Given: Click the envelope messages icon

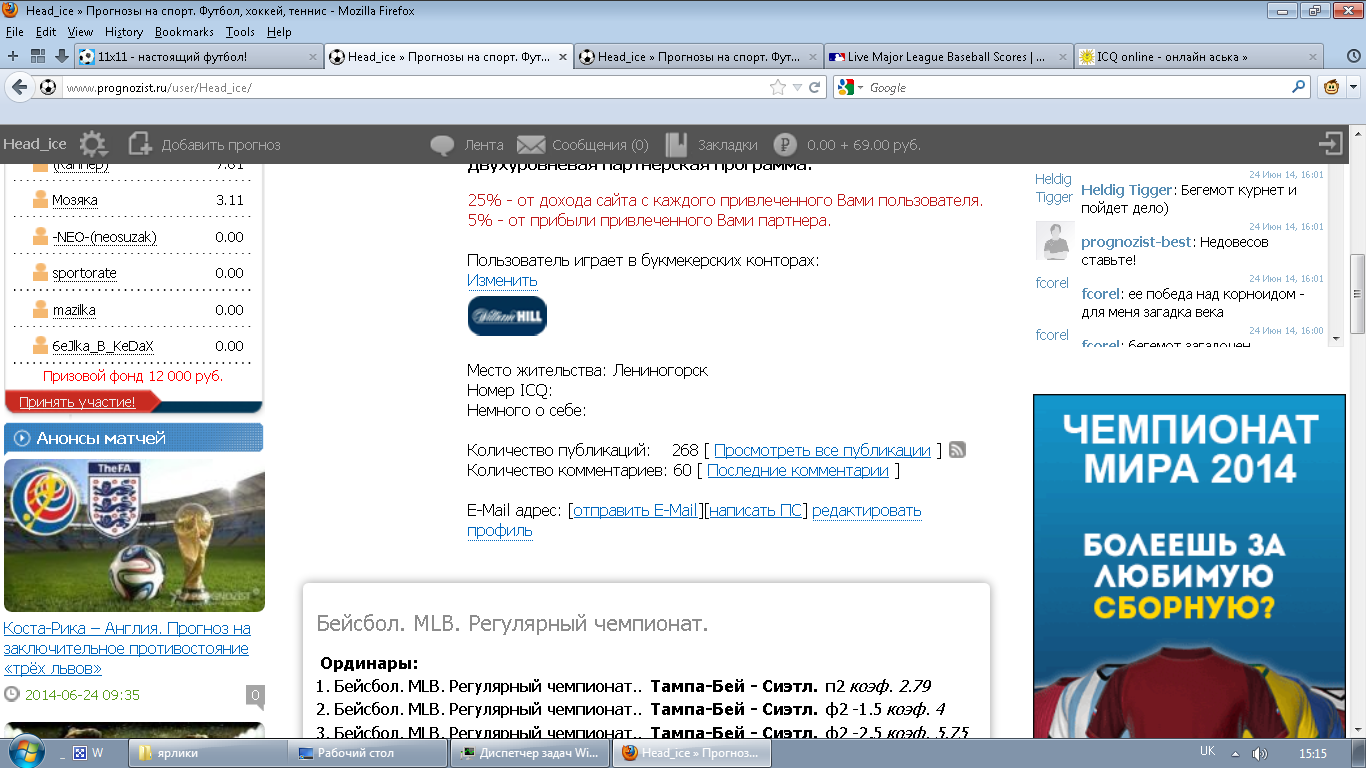Looking at the screenshot, I should (531, 145).
